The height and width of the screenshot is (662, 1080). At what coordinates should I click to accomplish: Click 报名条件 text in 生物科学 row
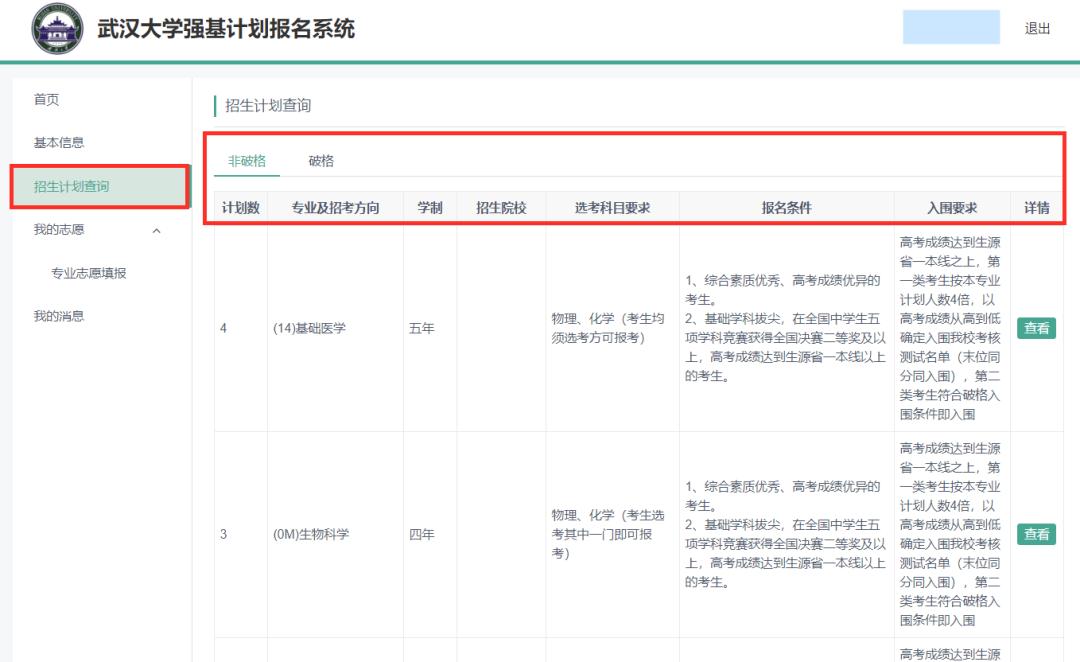tap(785, 534)
